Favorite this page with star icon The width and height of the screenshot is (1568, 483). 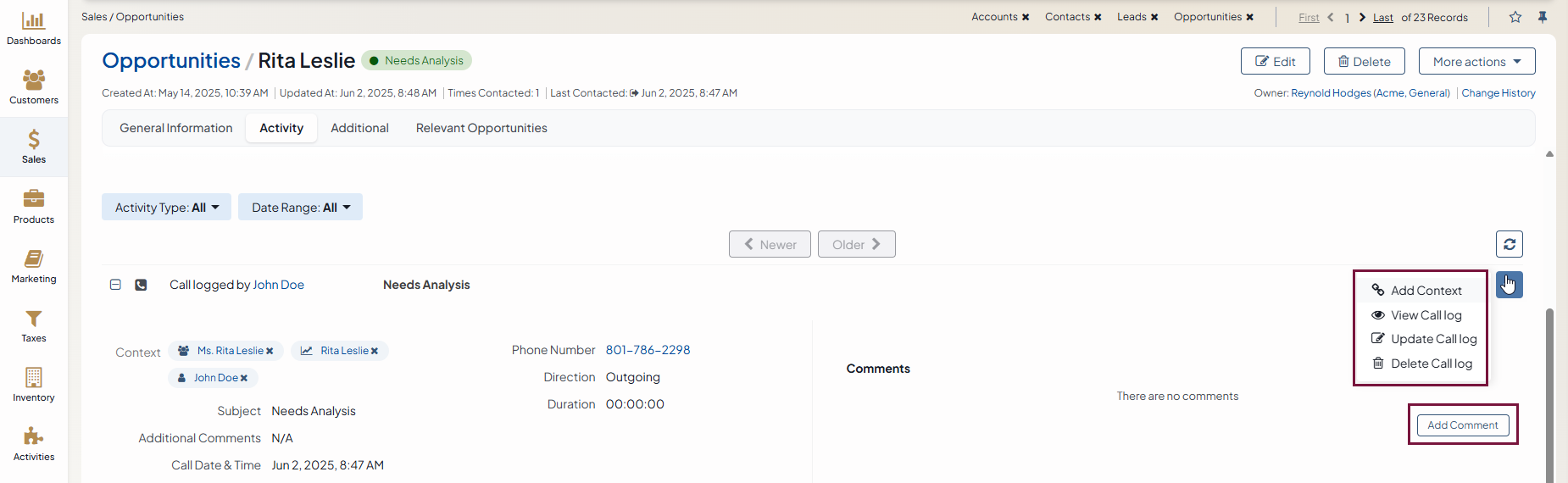coord(1515,17)
